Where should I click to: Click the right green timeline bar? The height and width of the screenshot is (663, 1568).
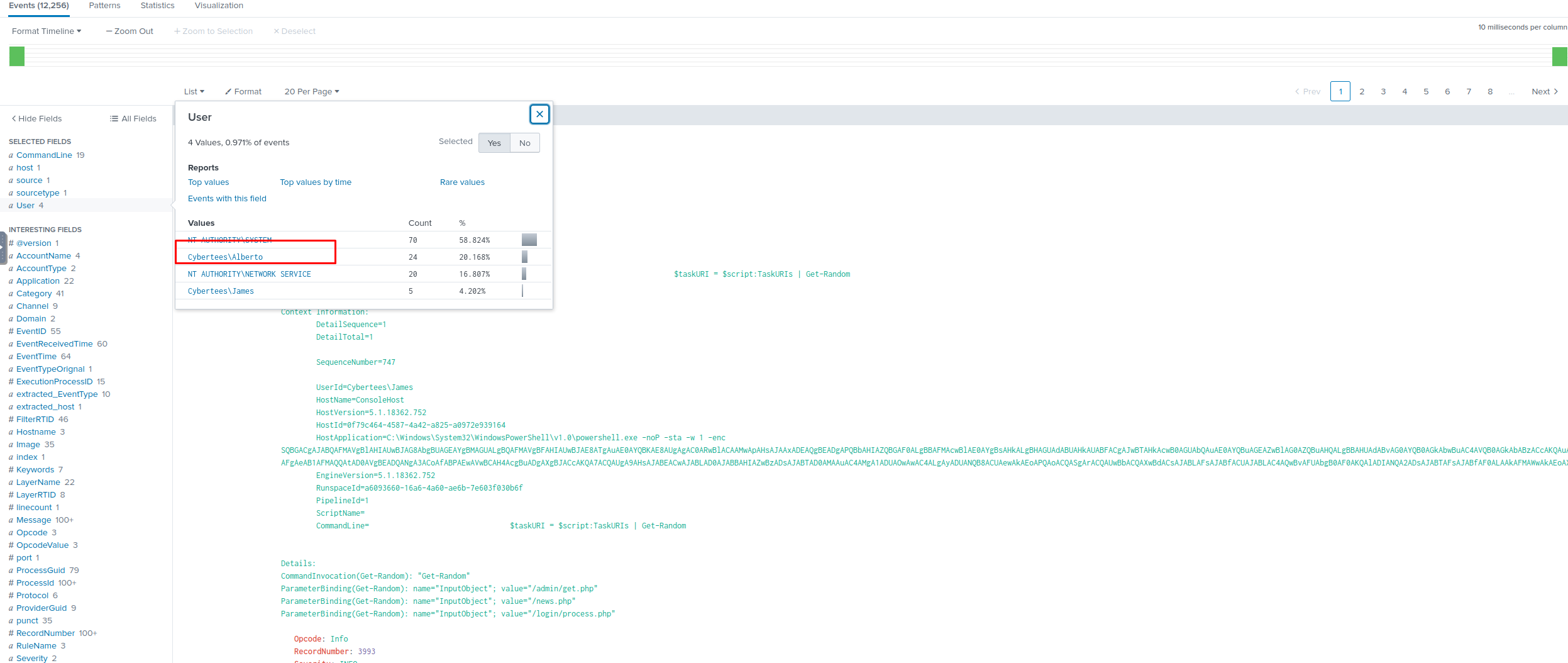[x=1560, y=57]
